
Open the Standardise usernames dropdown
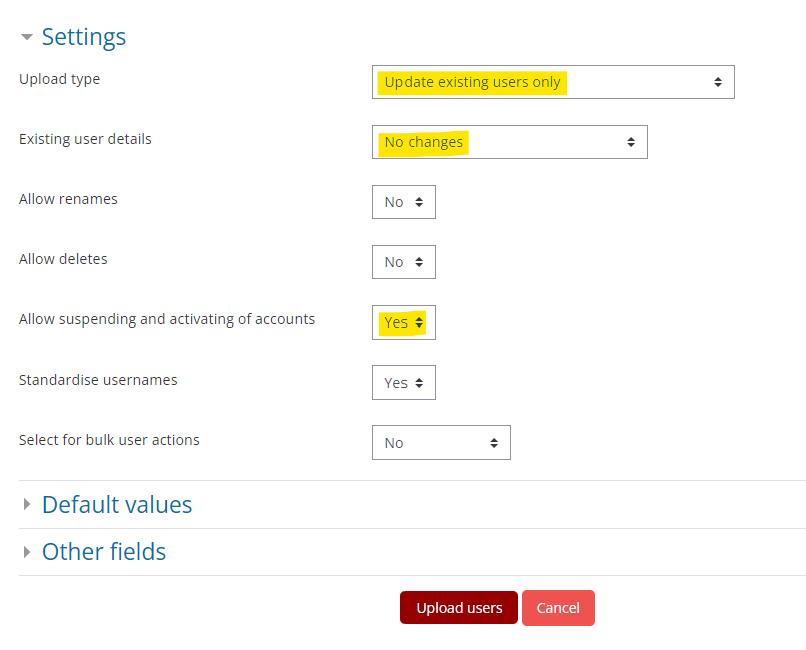403,382
